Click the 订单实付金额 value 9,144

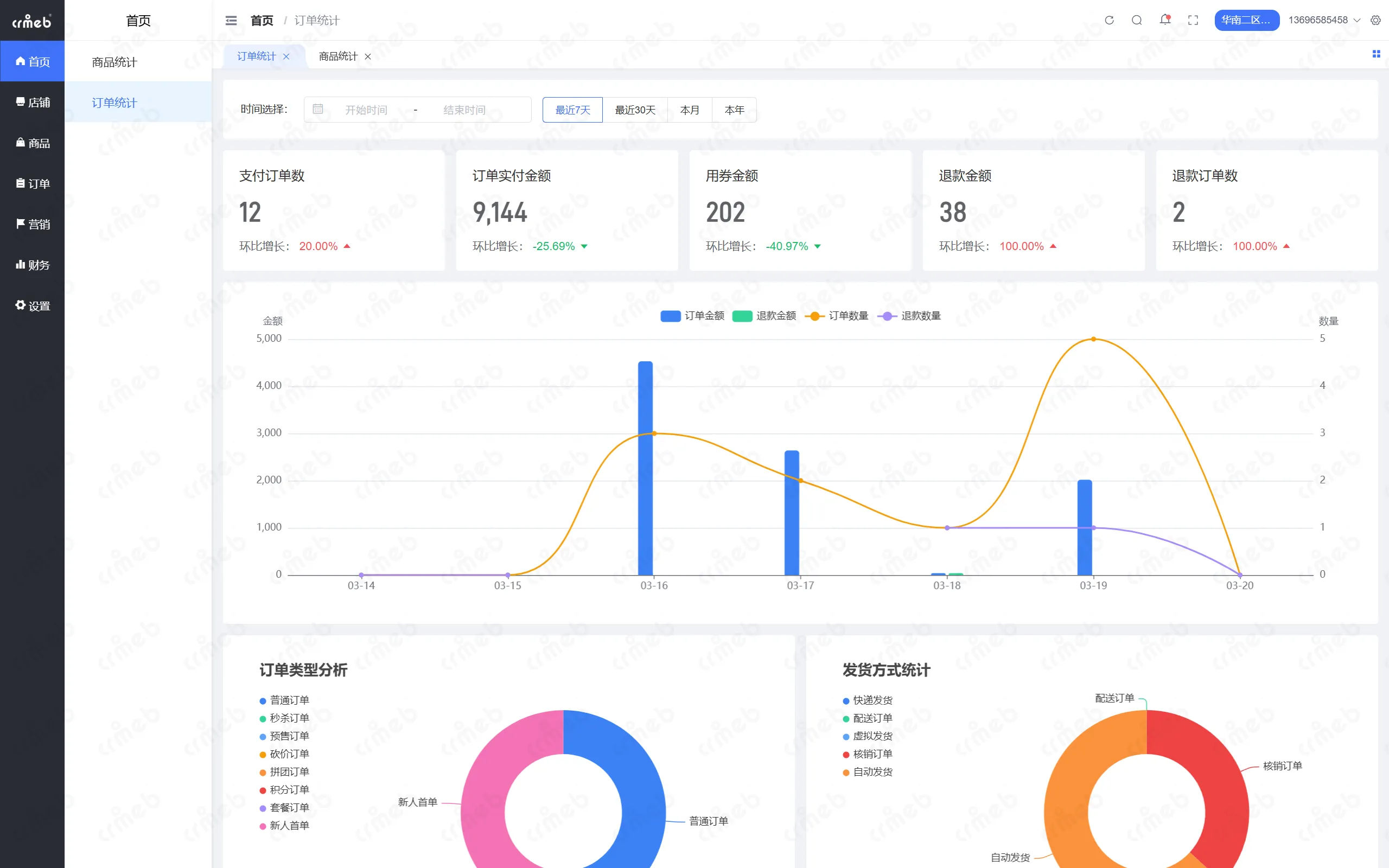coord(500,213)
